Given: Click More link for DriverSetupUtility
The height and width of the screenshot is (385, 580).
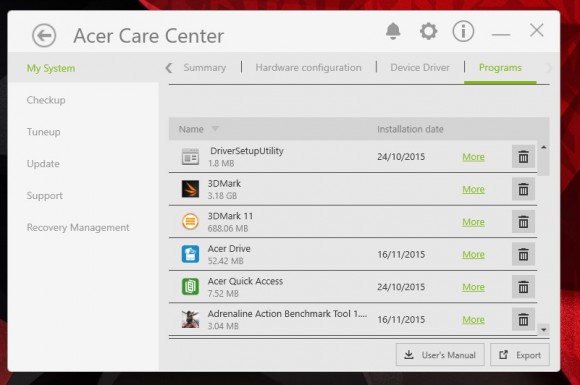Looking at the screenshot, I should [473, 157].
